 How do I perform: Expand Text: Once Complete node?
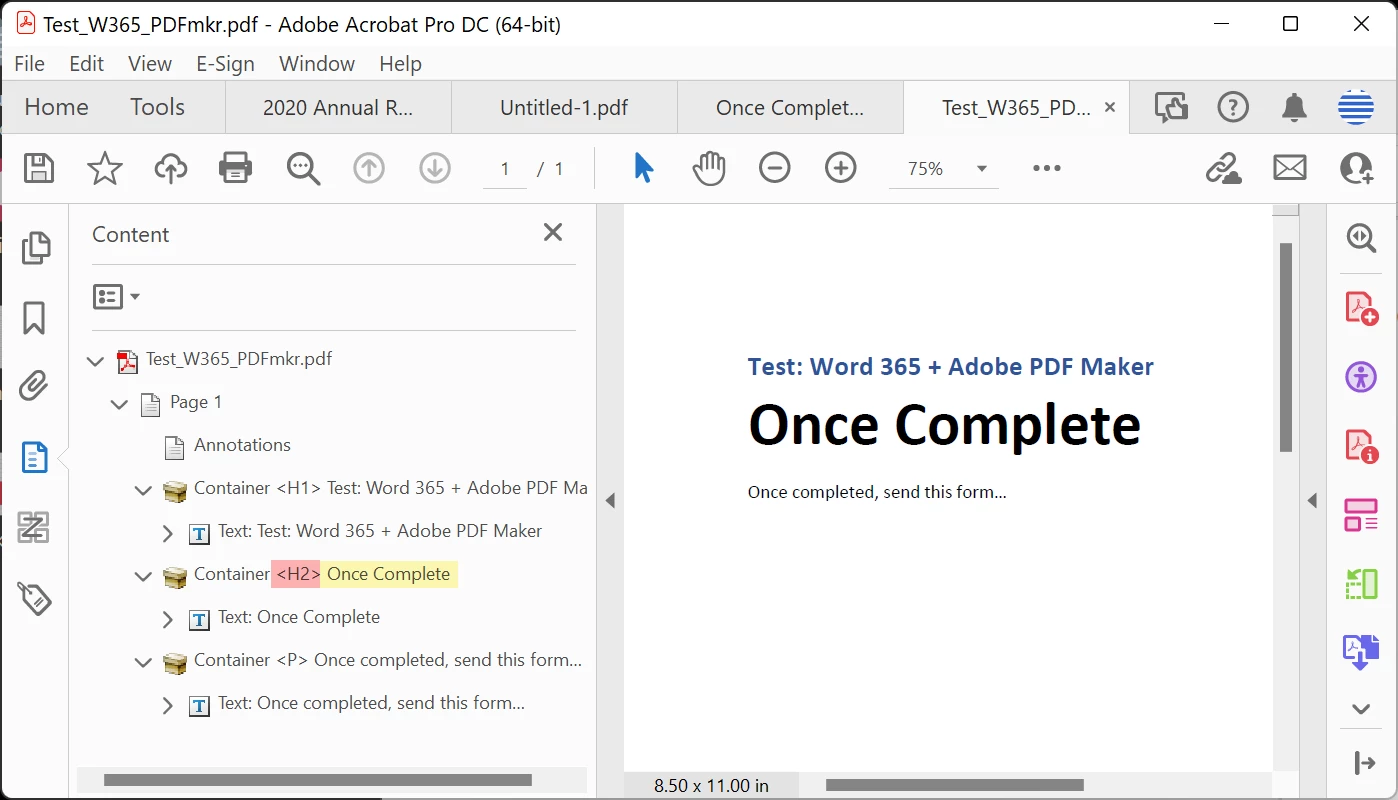168,619
